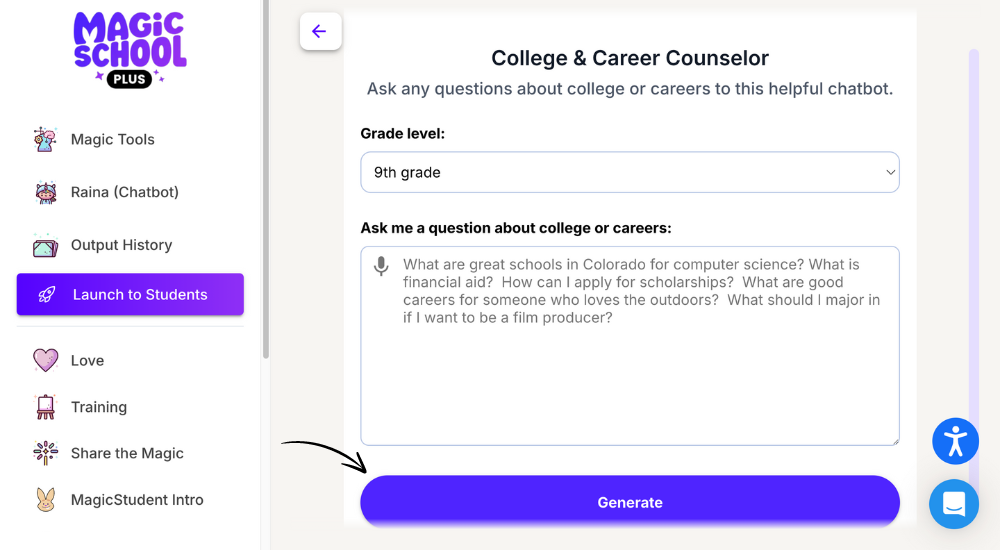This screenshot has height=550, width=1000.
Task: Click the chevron on 9th grade selector
Action: [x=890, y=172]
